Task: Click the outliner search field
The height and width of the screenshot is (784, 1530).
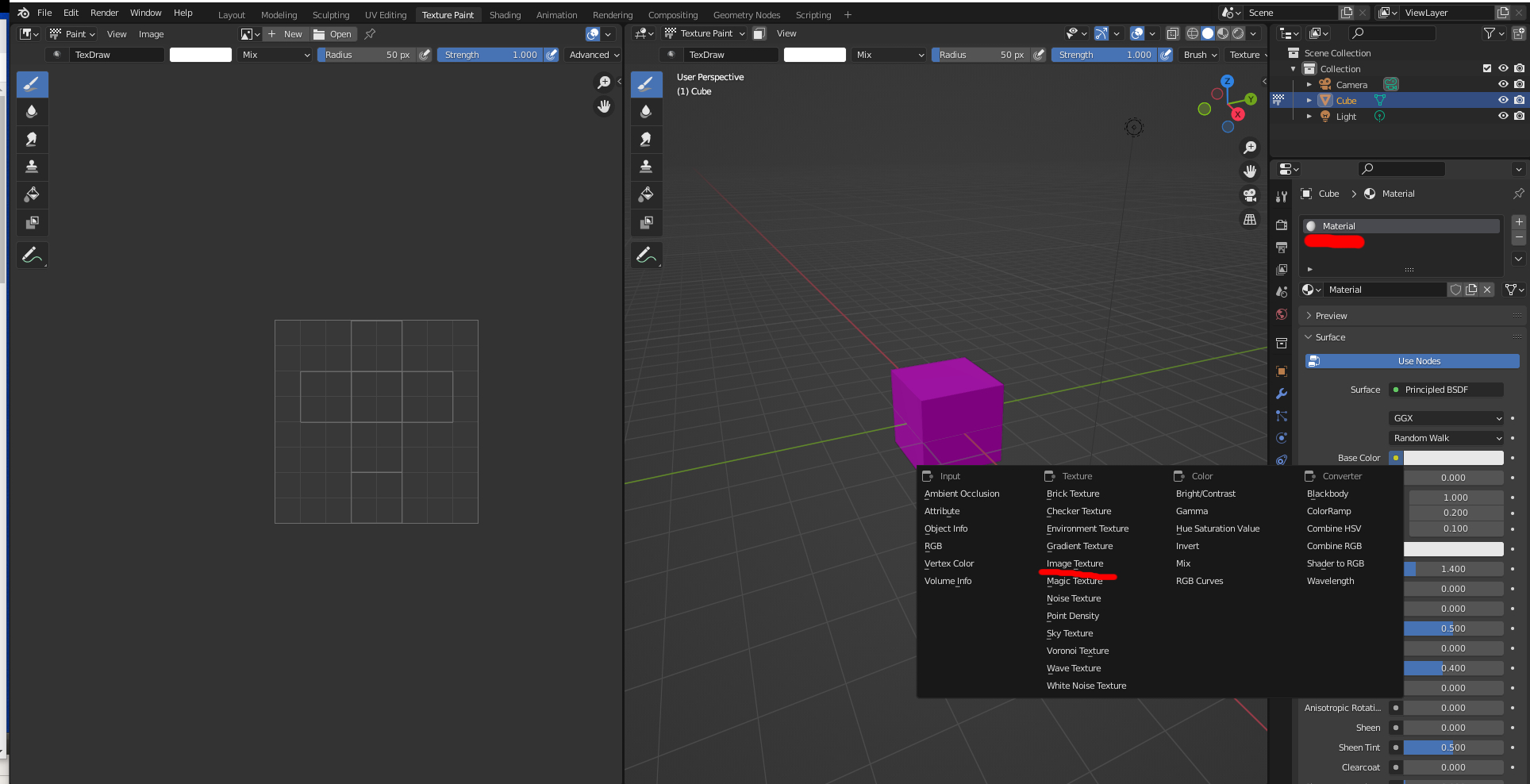Action: click(x=1393, y=33)
